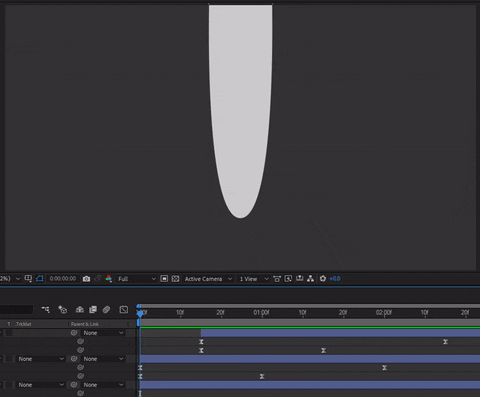Open the Graph Editor
Image resolution: width=480 pixels, height=397 pixels.
coord(124,309)
